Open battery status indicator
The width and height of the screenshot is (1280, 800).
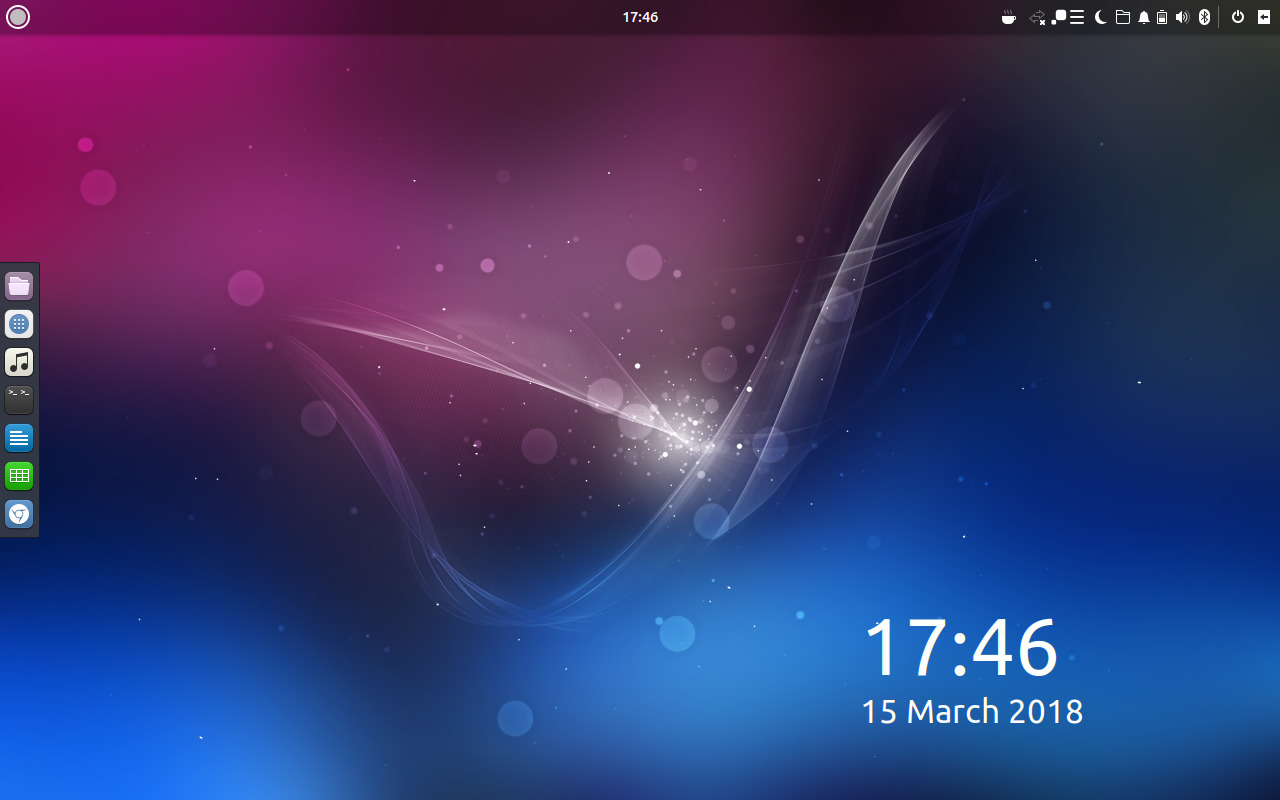point(1162,17)
